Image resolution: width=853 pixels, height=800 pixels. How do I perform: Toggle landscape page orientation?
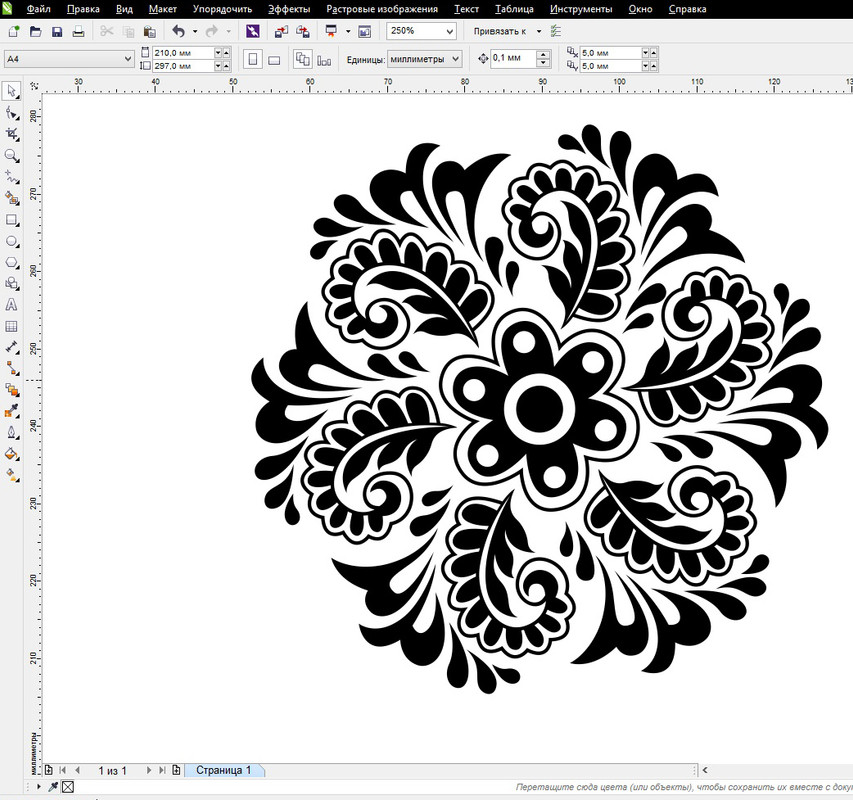click(x=274, y=59)
